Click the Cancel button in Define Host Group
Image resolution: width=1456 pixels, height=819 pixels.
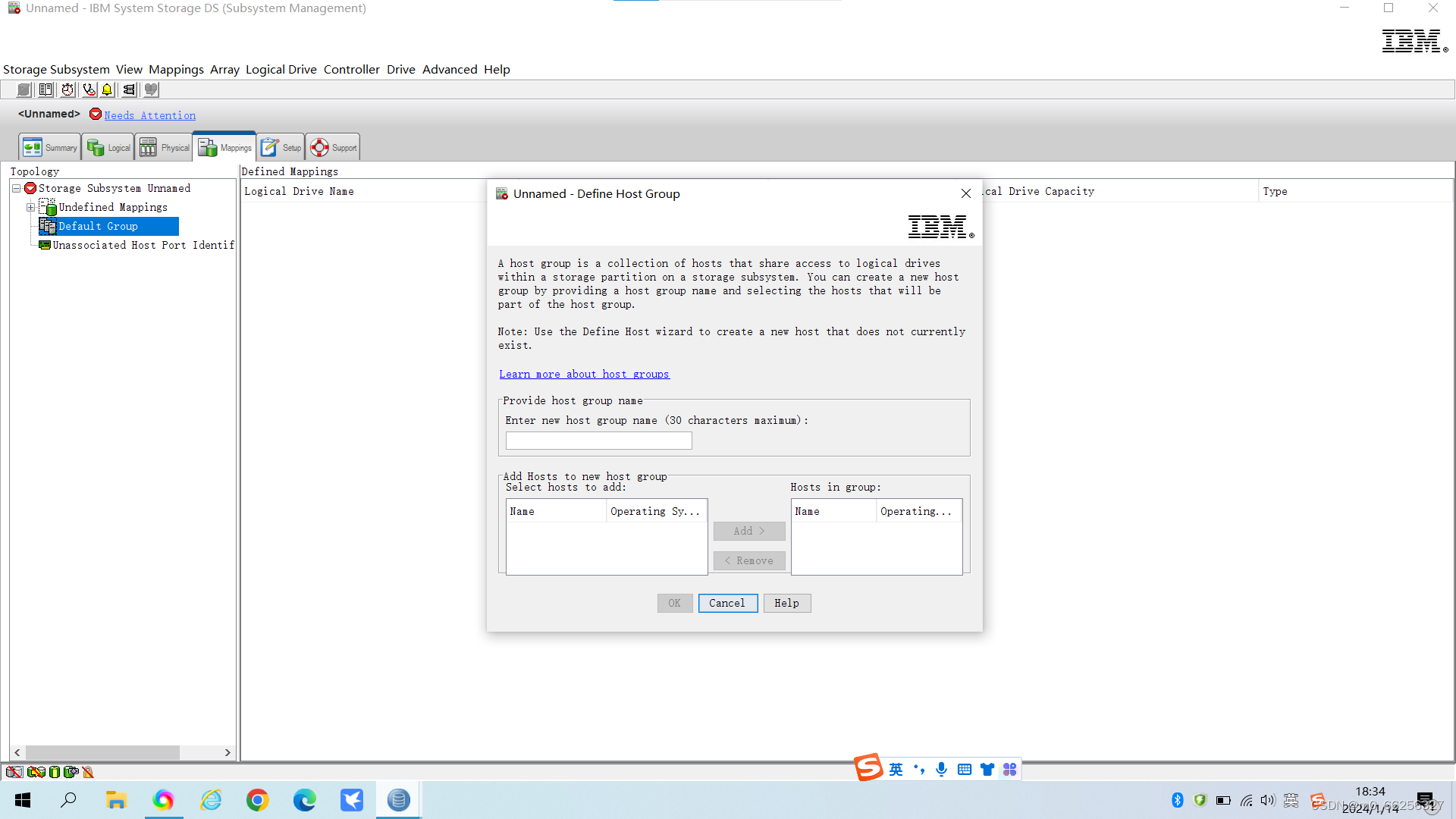[x=727, y=603]
